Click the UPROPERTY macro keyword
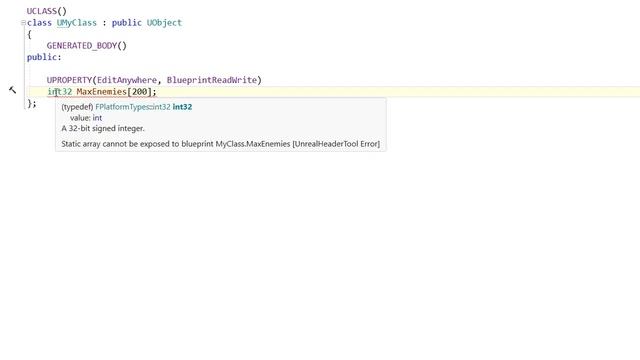Viewport: 640px width, 360px height. [69, 80]
